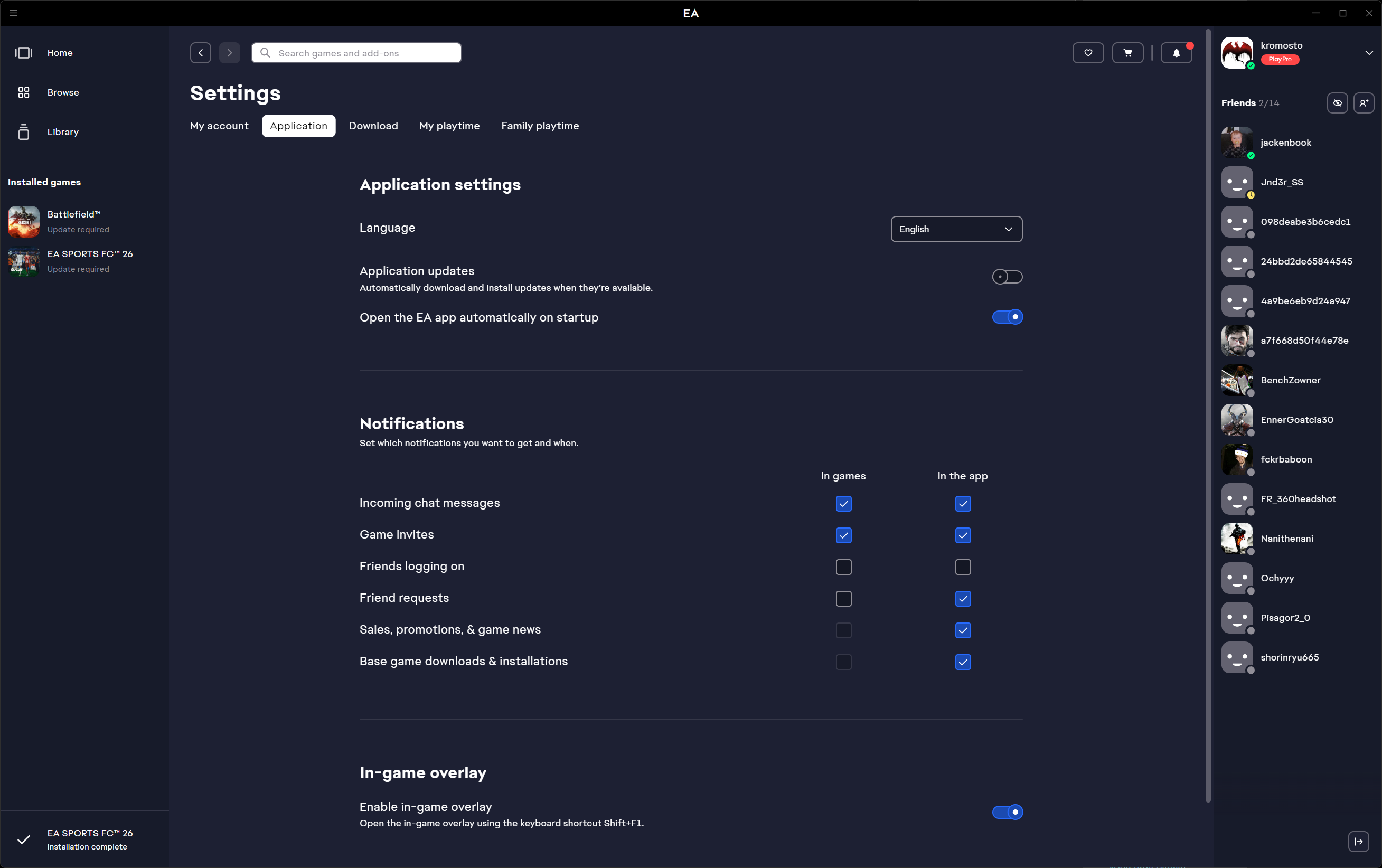Click FR_360headshot friend avatar

pyautogui.click(x=1237, y=498)
